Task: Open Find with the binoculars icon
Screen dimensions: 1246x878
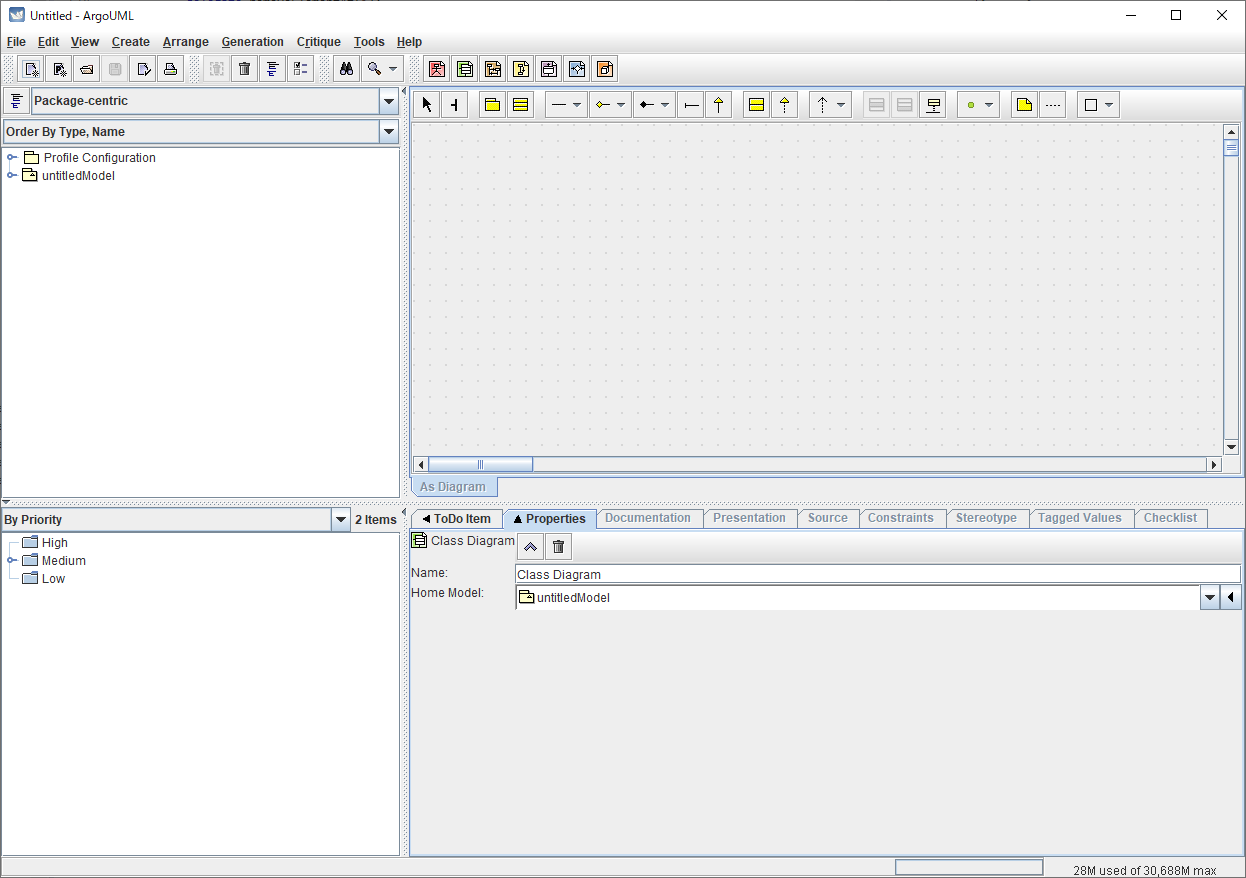Action: tap(346, 69)
